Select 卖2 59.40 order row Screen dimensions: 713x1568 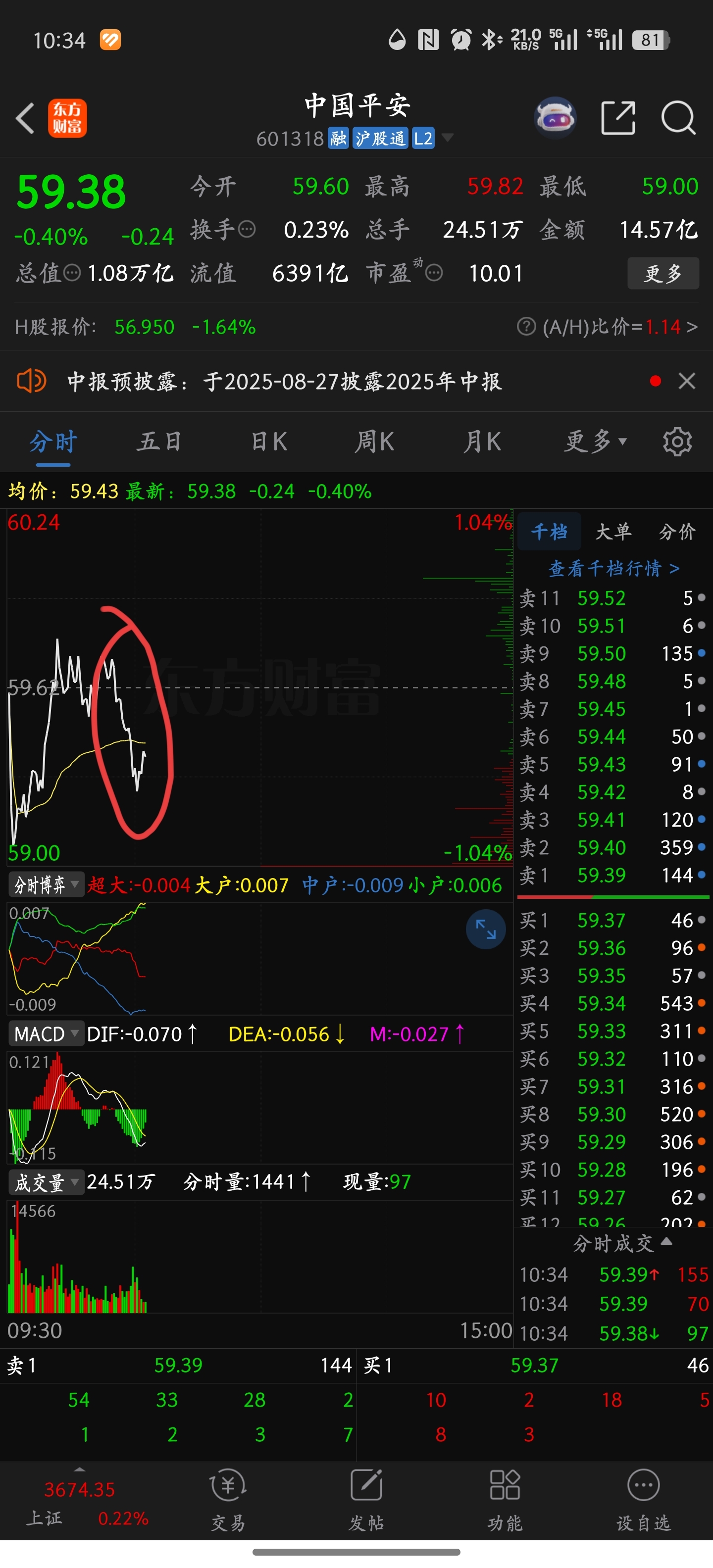point(612,847)
